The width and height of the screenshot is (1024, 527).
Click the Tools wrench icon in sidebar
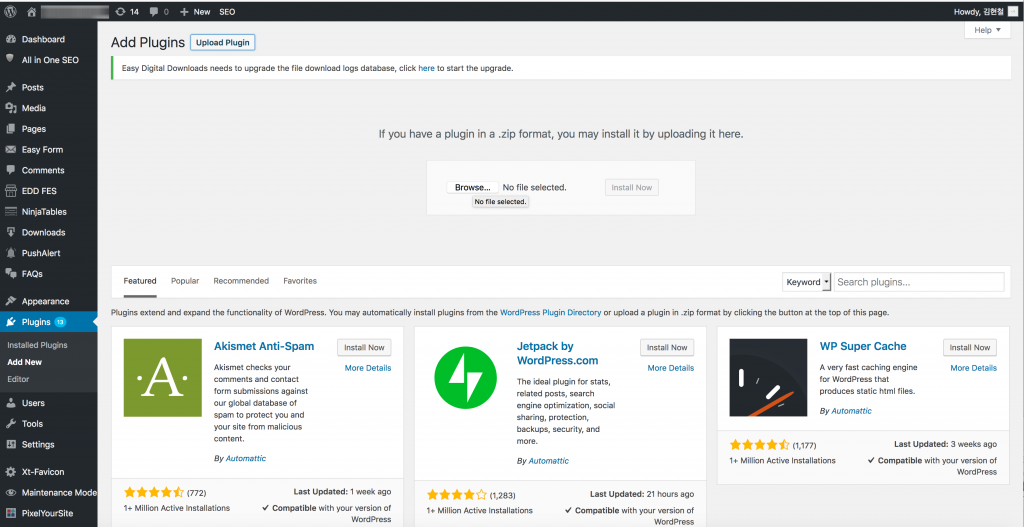[10, 424]
